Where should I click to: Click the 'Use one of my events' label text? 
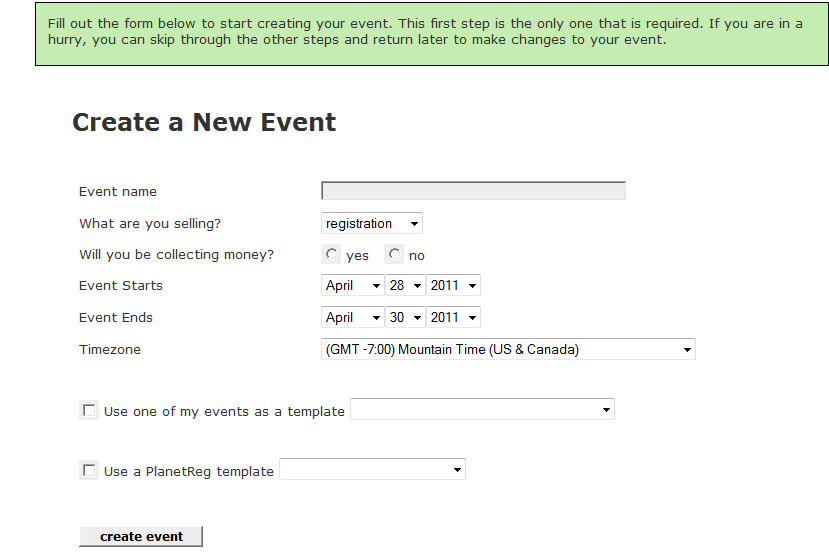pos(224,412)
